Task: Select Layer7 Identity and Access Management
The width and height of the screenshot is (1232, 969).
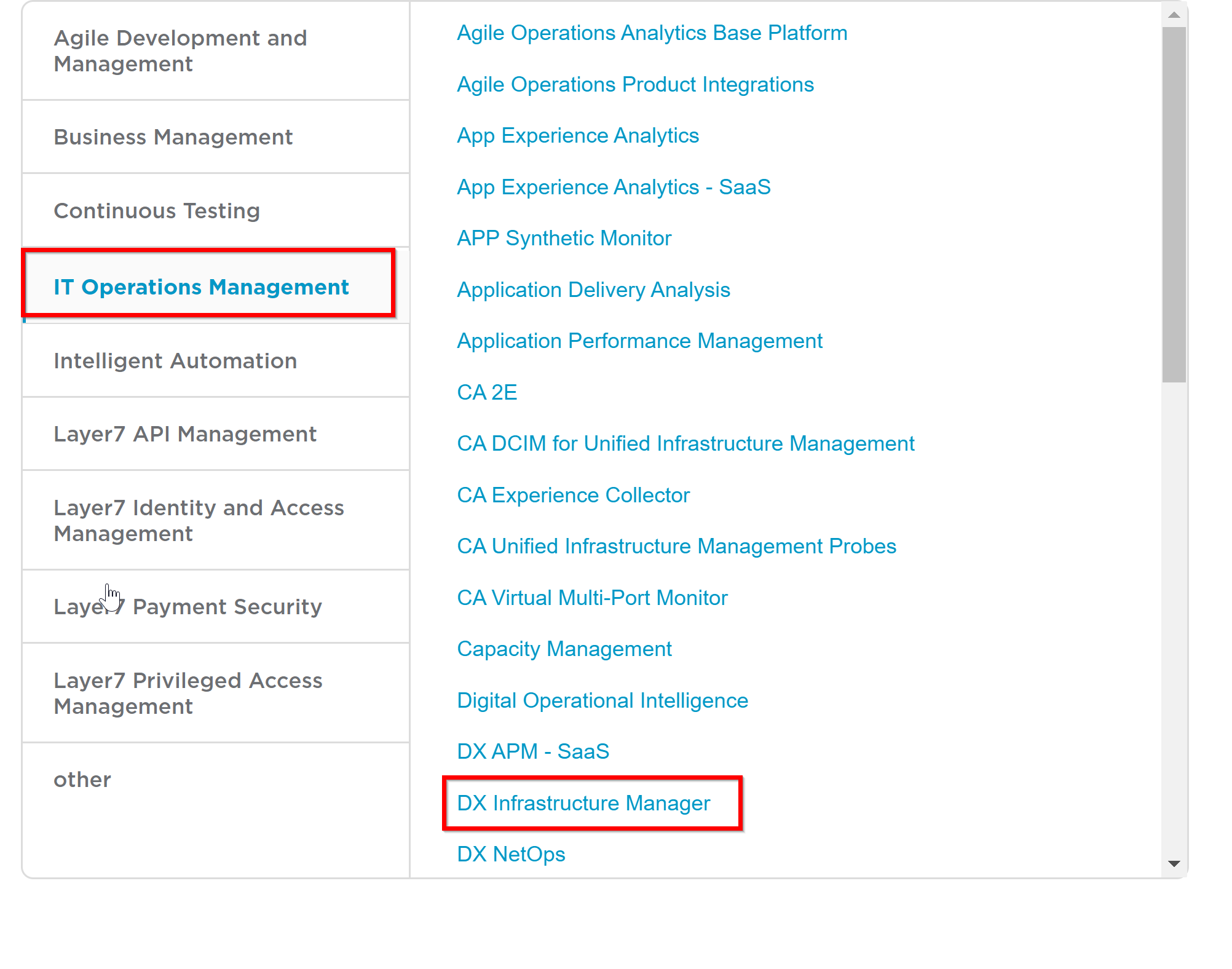Action: tap(199, 520)
